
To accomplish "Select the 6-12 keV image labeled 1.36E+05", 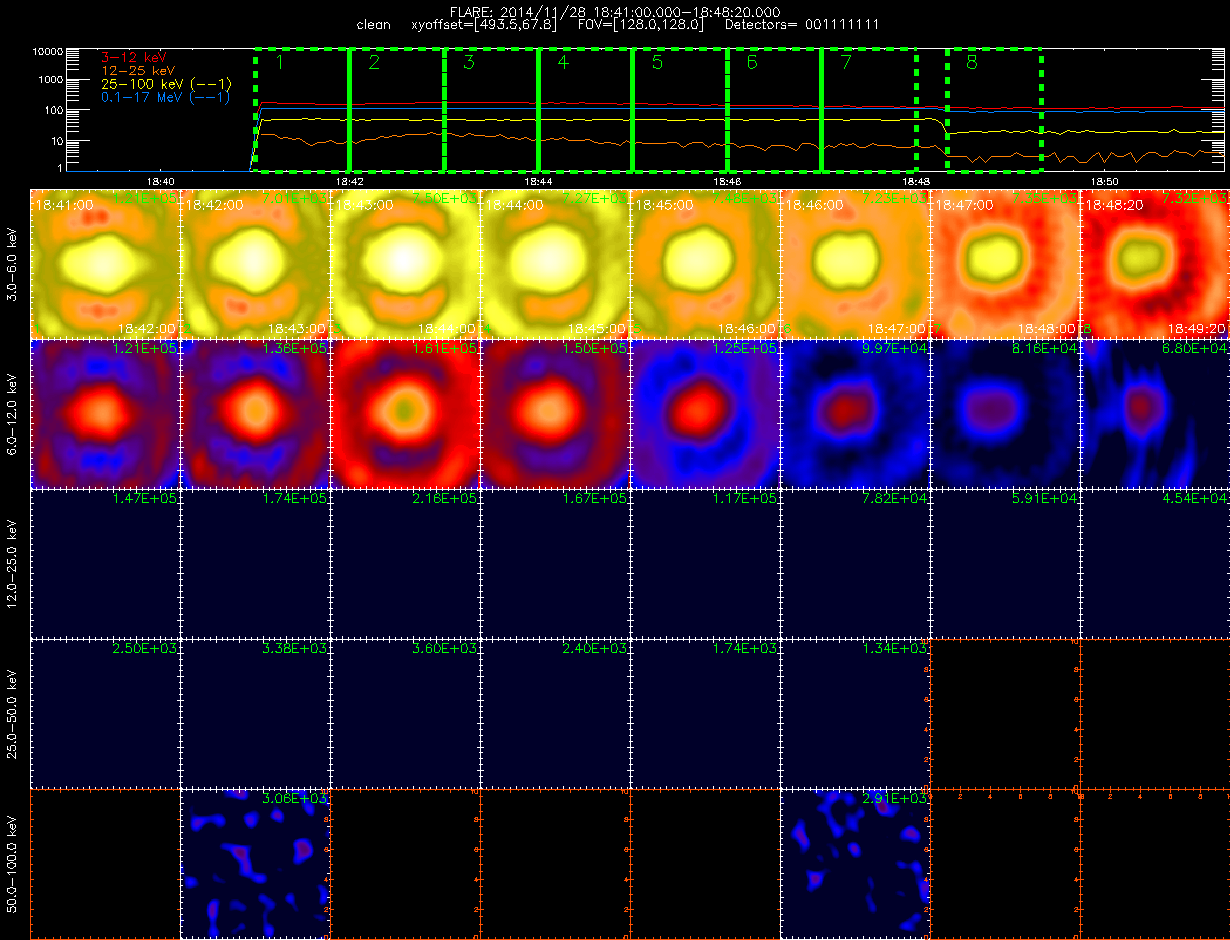I will [x=256, y=414].
